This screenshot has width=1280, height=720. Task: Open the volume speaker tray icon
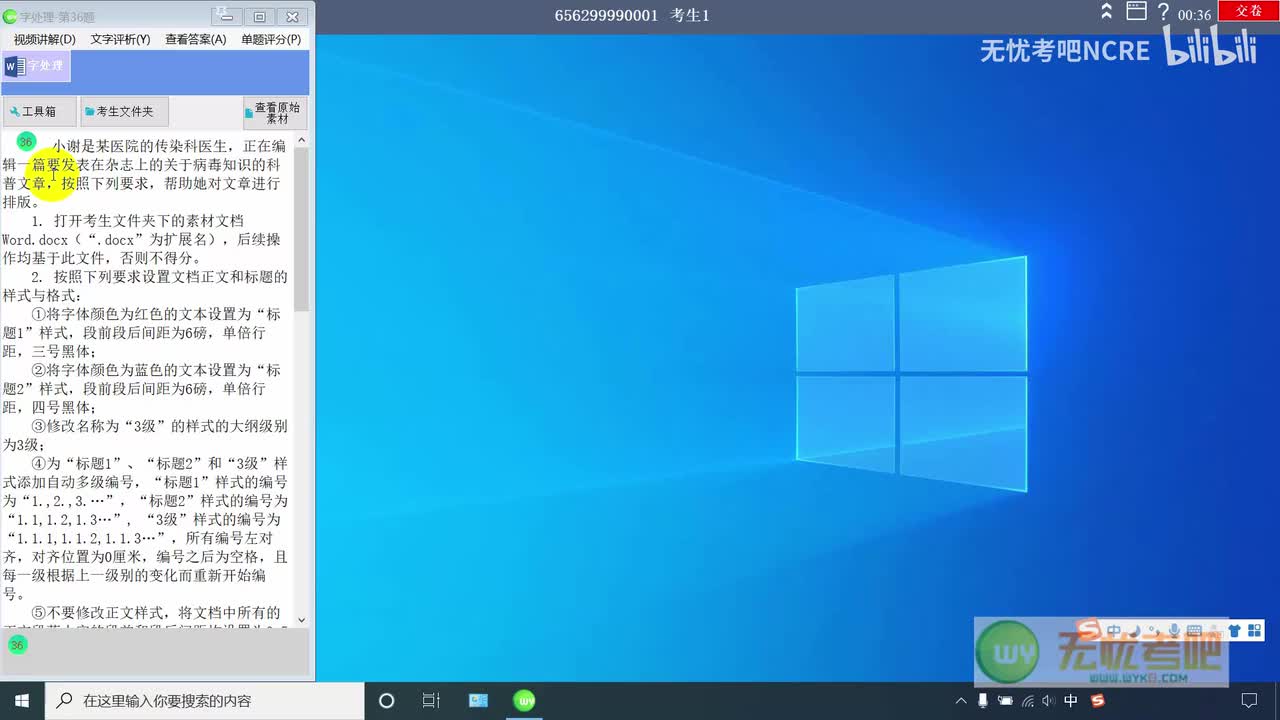pyautogui.click(x=1049, y=701)
